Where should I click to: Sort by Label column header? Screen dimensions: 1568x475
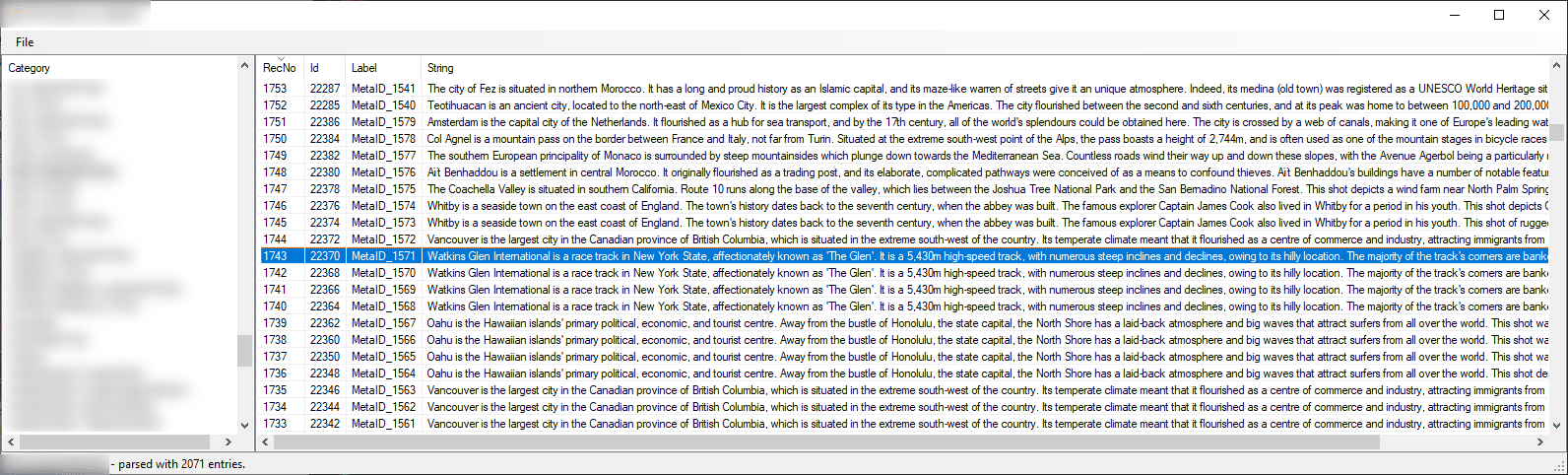(364, 68)
